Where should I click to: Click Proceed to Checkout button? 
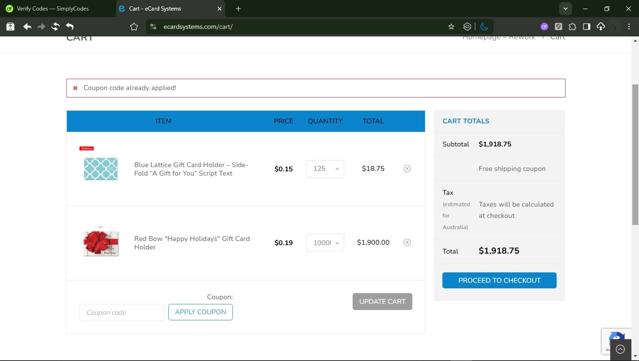click(499, 280)
